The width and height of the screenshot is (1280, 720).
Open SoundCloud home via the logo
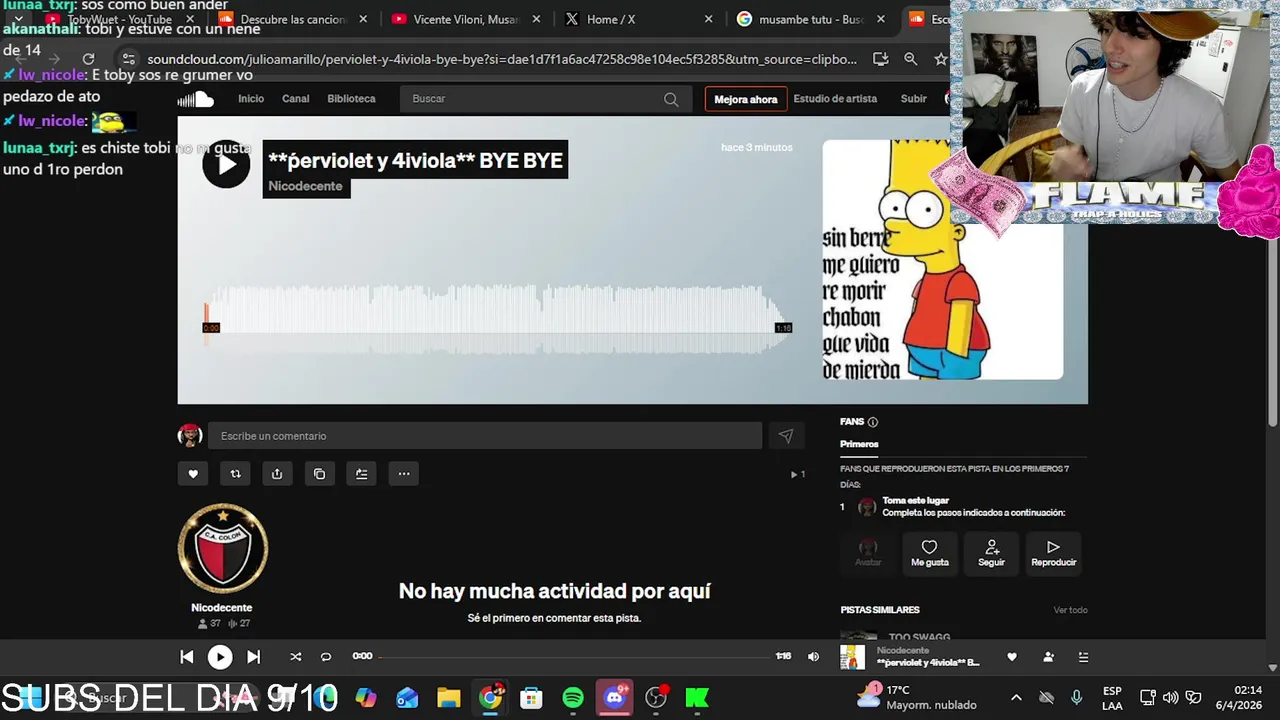(x=196, y=99)
